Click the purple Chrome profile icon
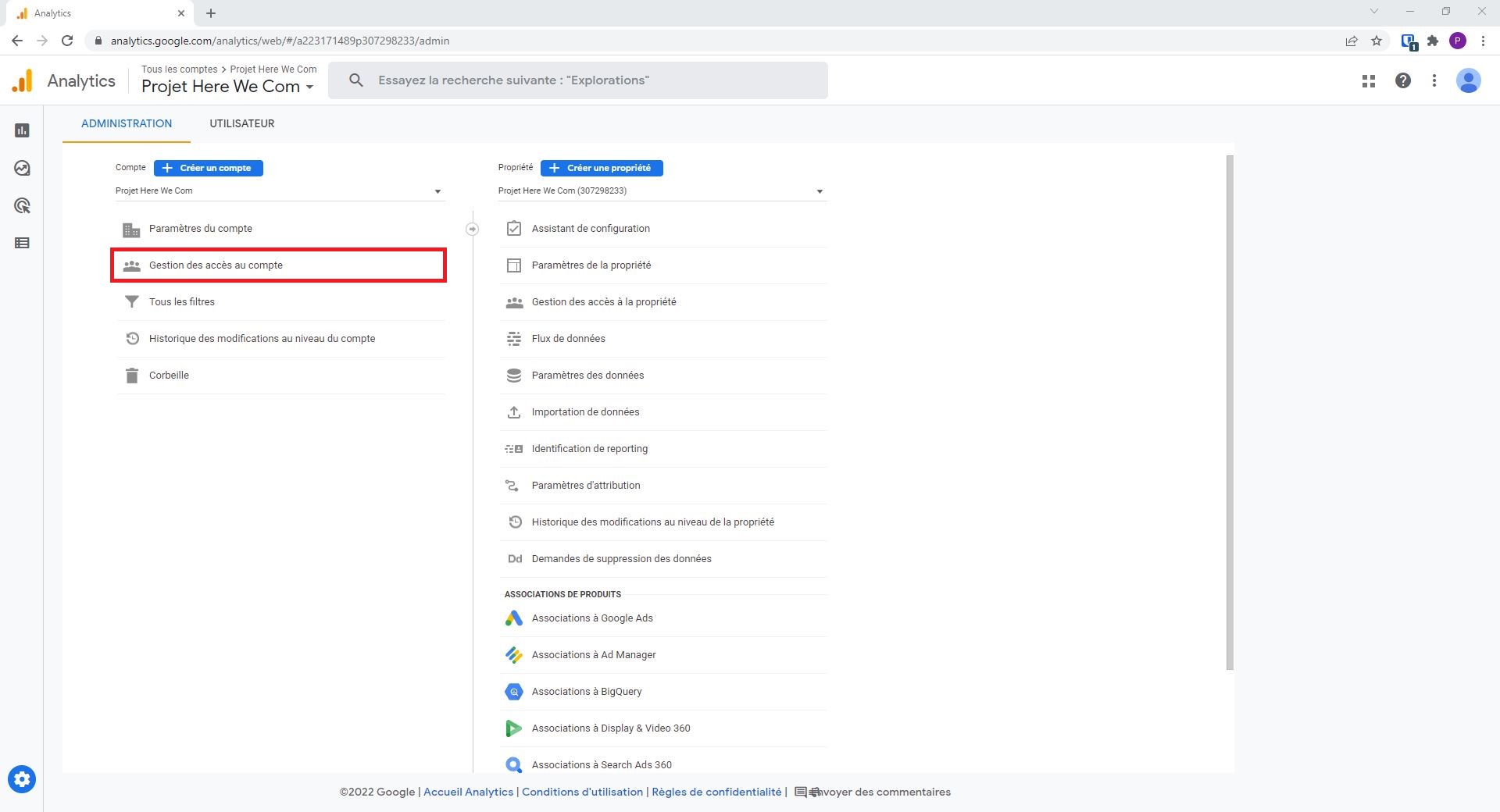This screenshot has height=812, width=1500. (x=1458, y=41)
